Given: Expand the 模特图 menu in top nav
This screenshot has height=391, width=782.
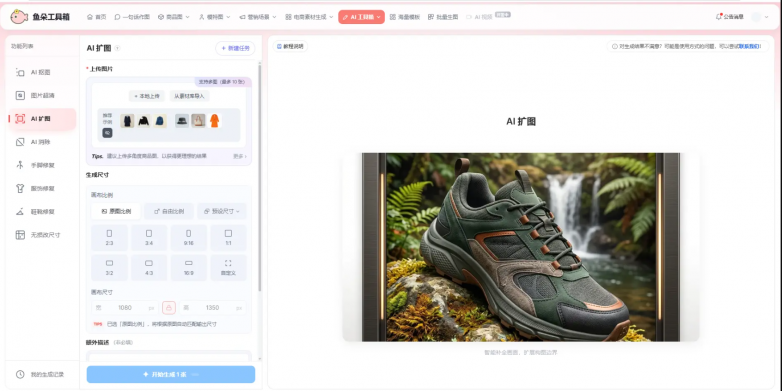Looking at the screenshot, I should [x=214, y=17].
